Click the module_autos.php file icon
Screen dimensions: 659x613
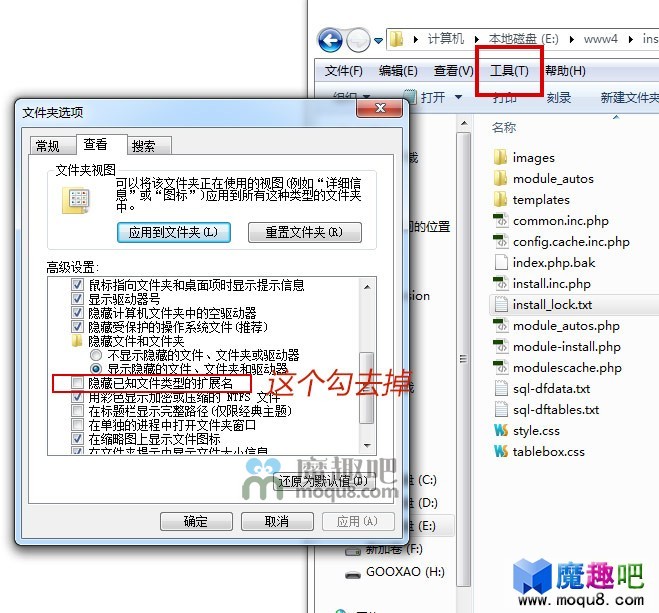[501, 326]
